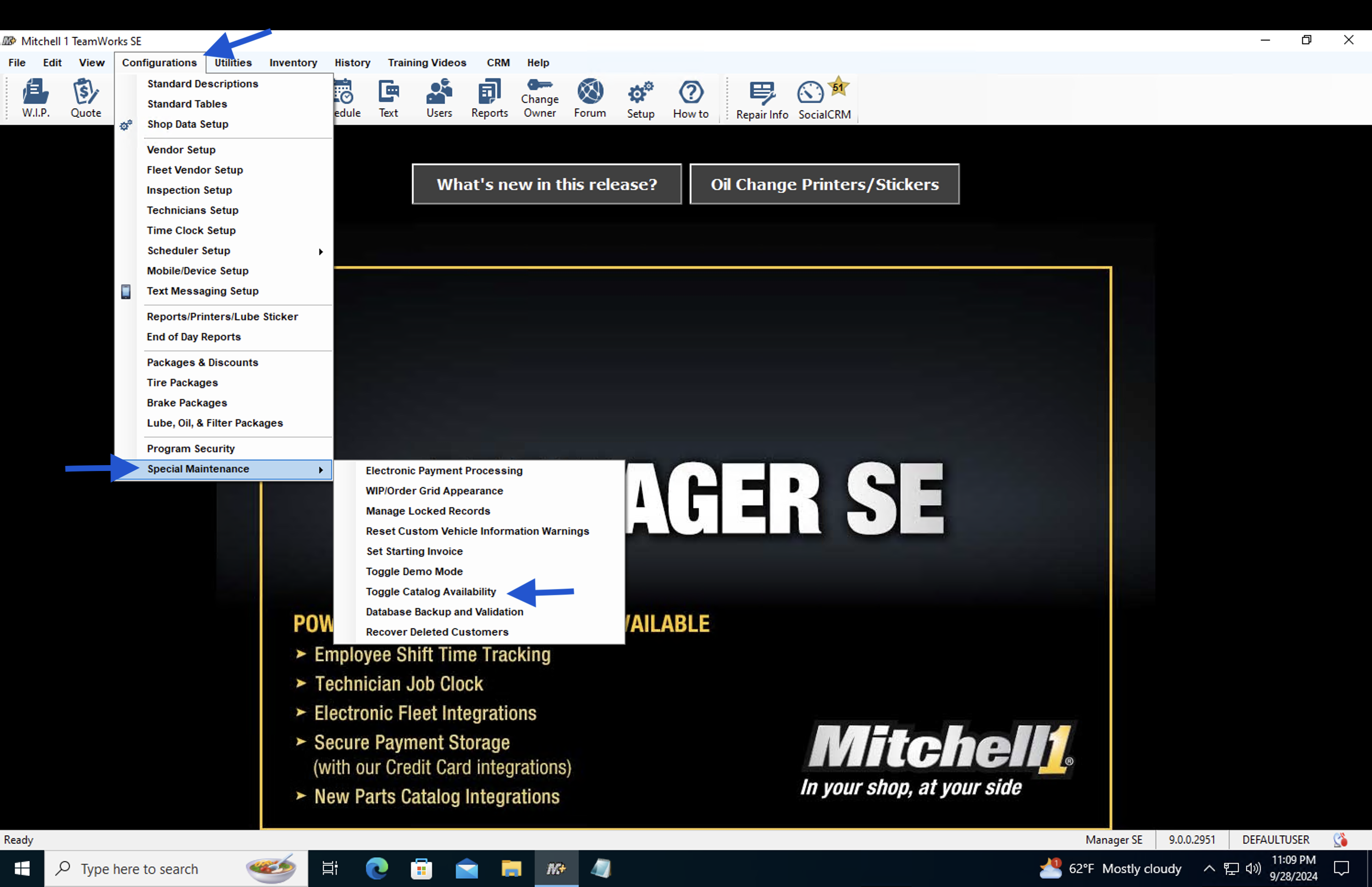
Task: Open Microsoft Store from taskbar
Action: [421, 868]
